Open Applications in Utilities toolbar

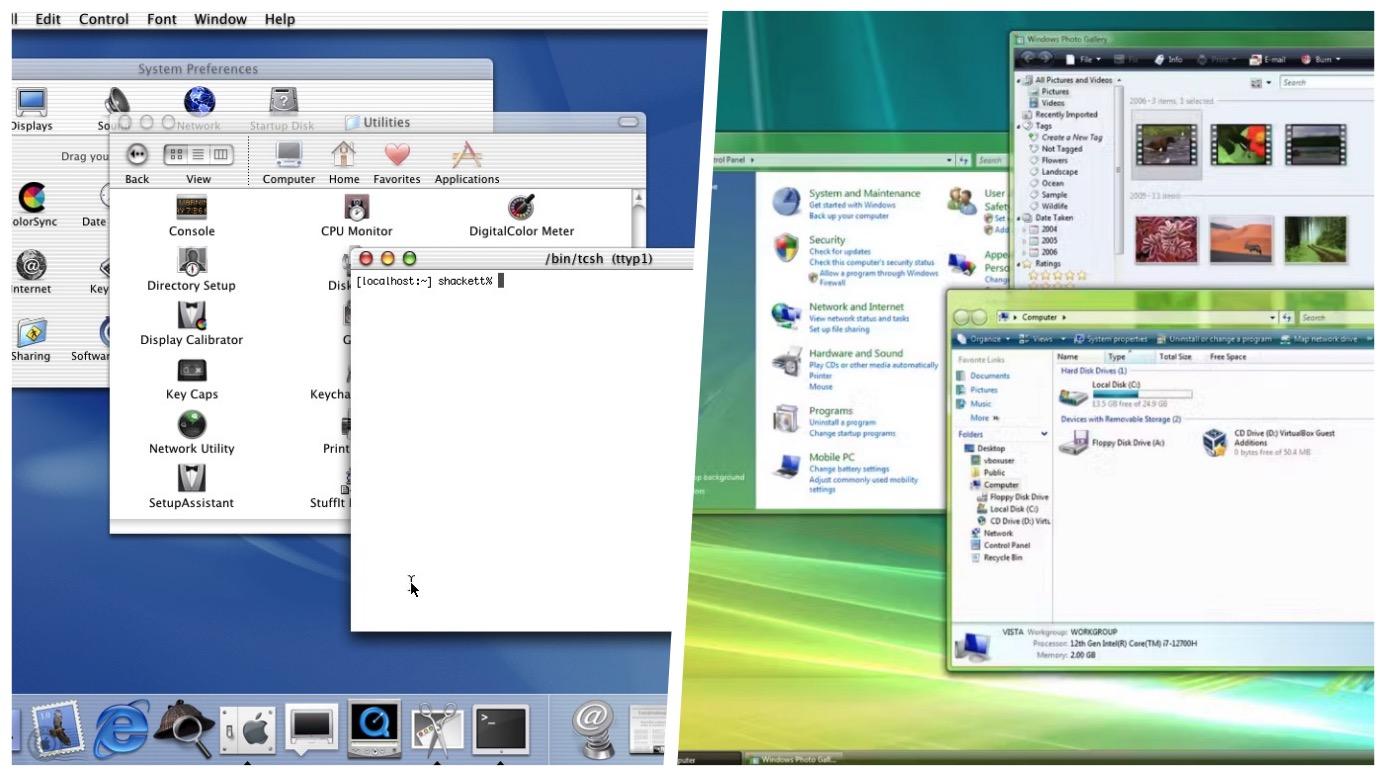pos(466,162)
